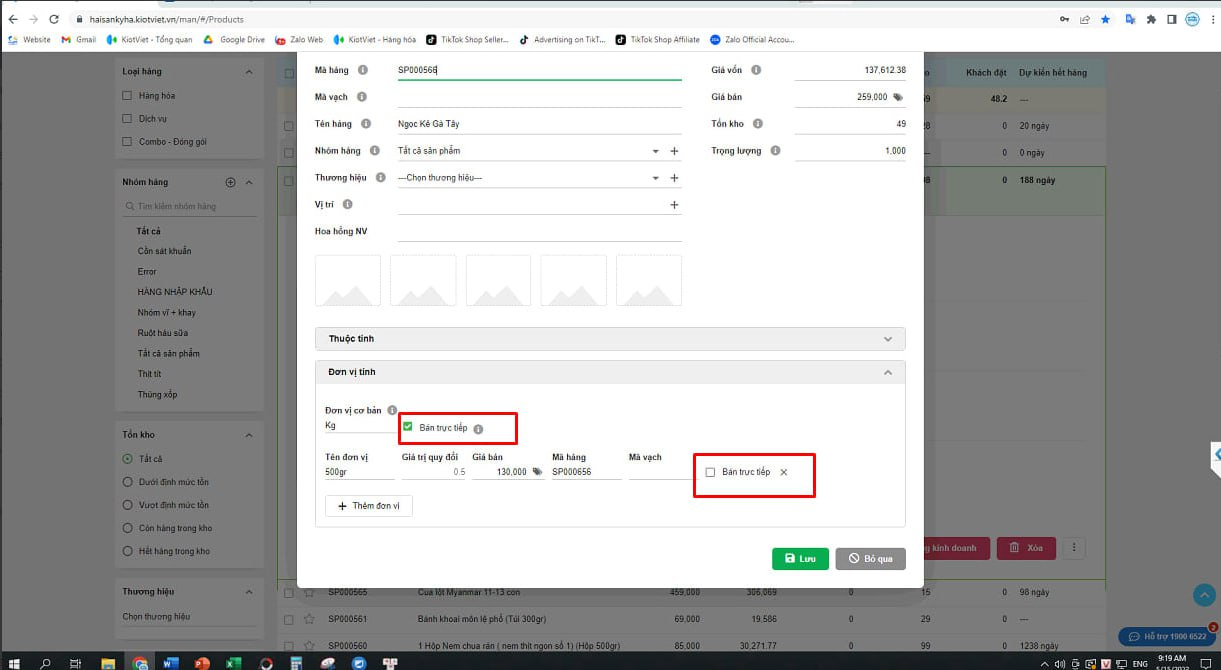Screen dimensions: 1221x670
Task: Select HÀNG NHẬP KHẨU product group
Action: [175, 292]
